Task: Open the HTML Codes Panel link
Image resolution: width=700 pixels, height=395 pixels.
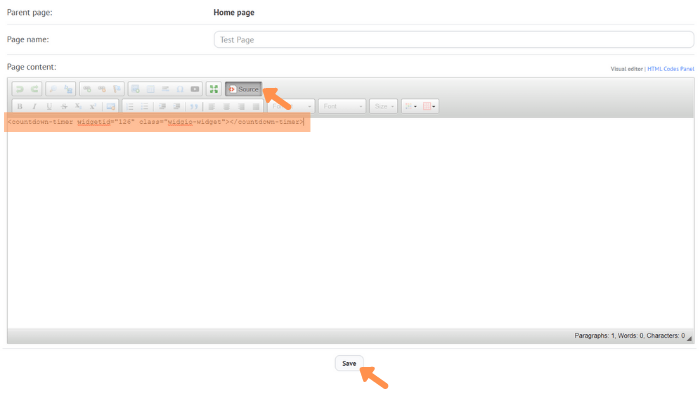Action: [x=671, y=69]
